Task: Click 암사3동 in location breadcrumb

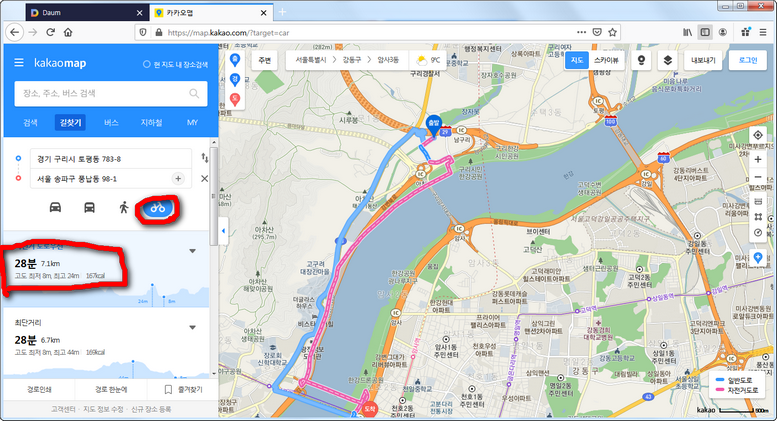Action: pos(388,60)
